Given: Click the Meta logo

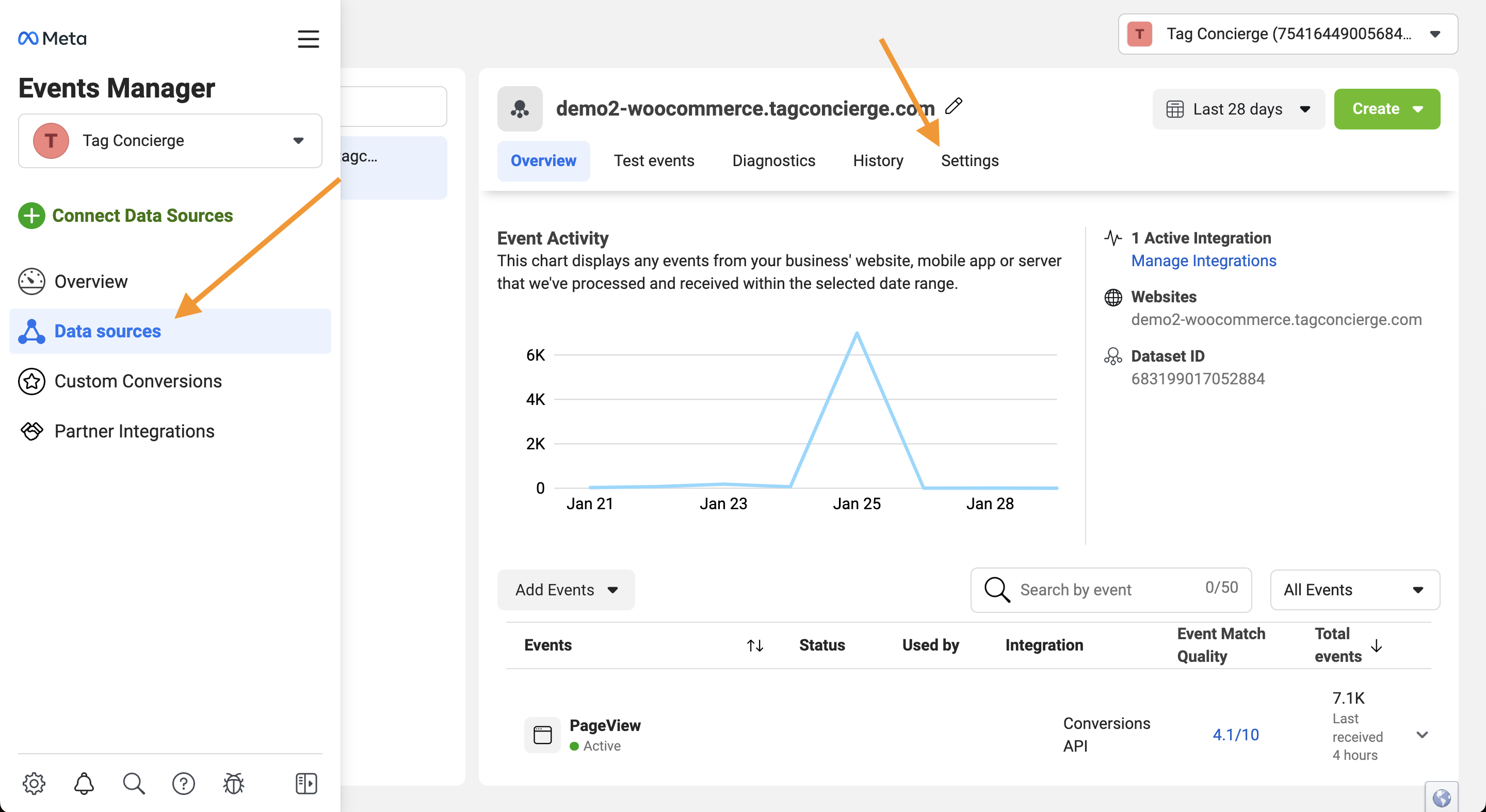Looking at the screenshot, I should [x=53, y=38].
